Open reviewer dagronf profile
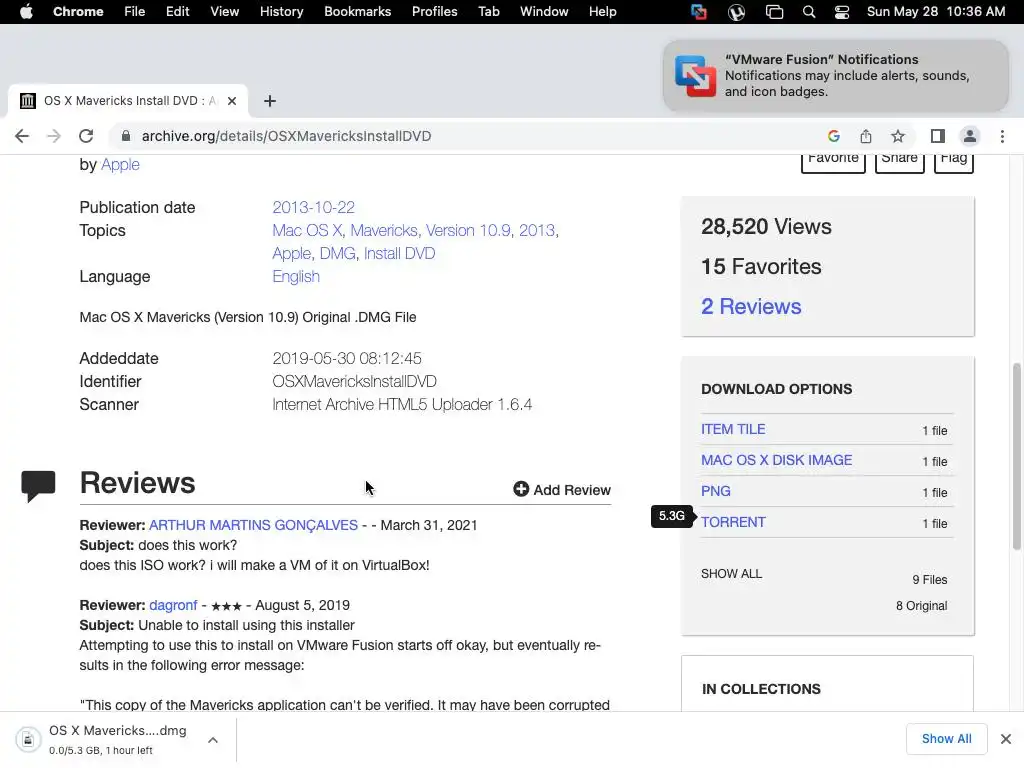The width and height of the screenshot is (1024, 768). pos(173,605)
